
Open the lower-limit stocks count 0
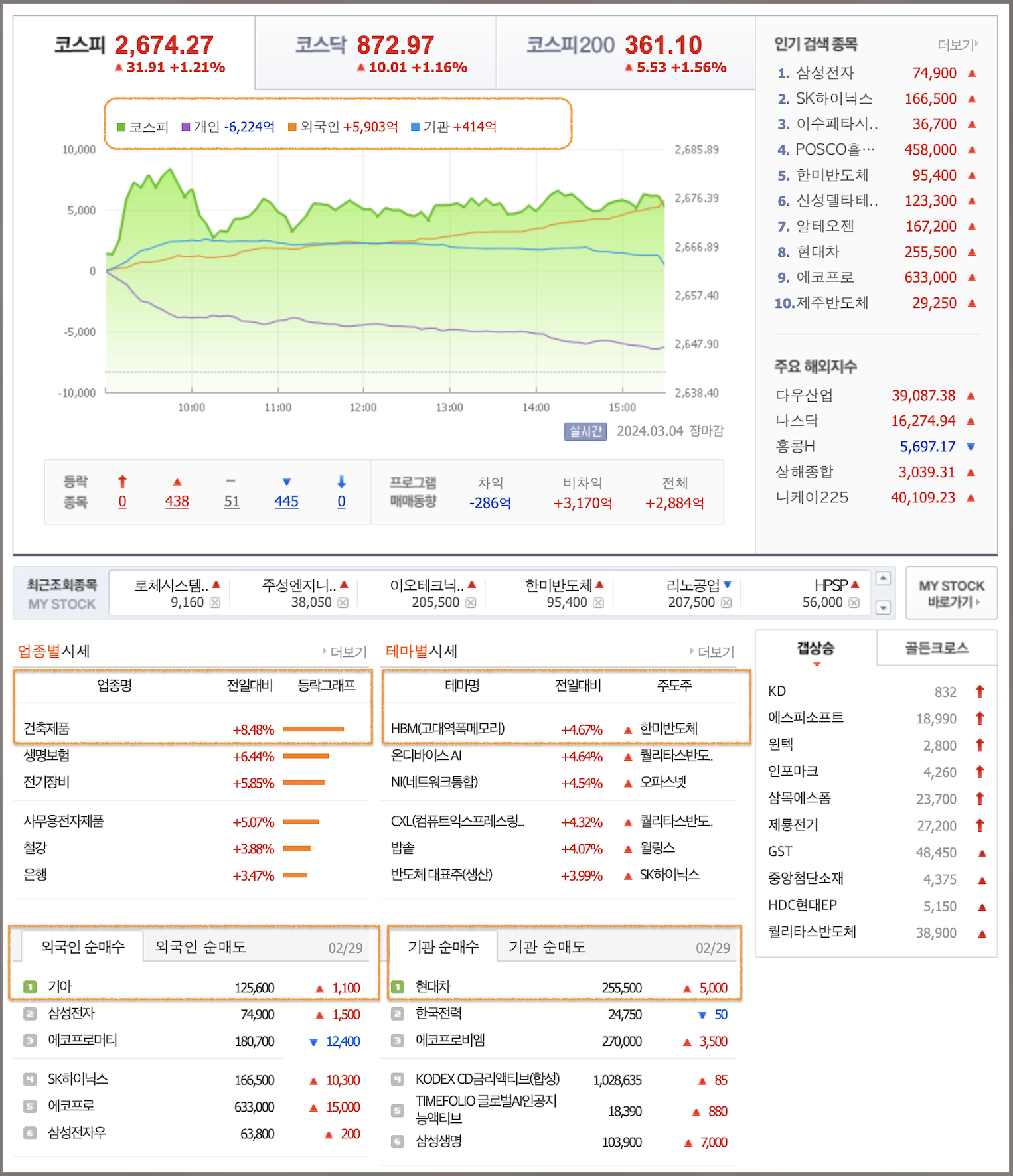tap(341, 502)
